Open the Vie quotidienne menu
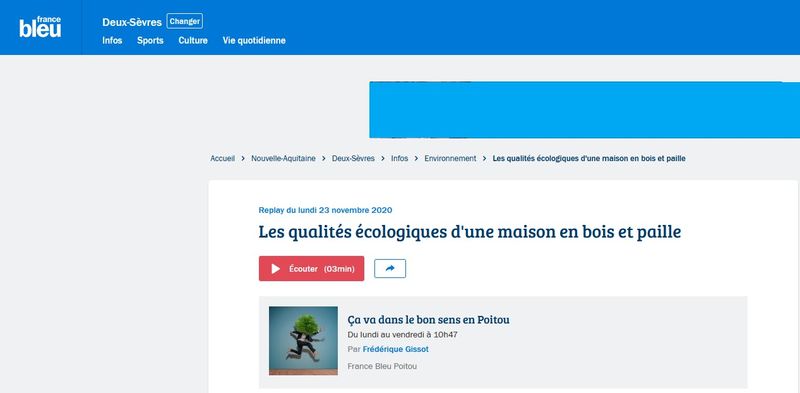 254,40
